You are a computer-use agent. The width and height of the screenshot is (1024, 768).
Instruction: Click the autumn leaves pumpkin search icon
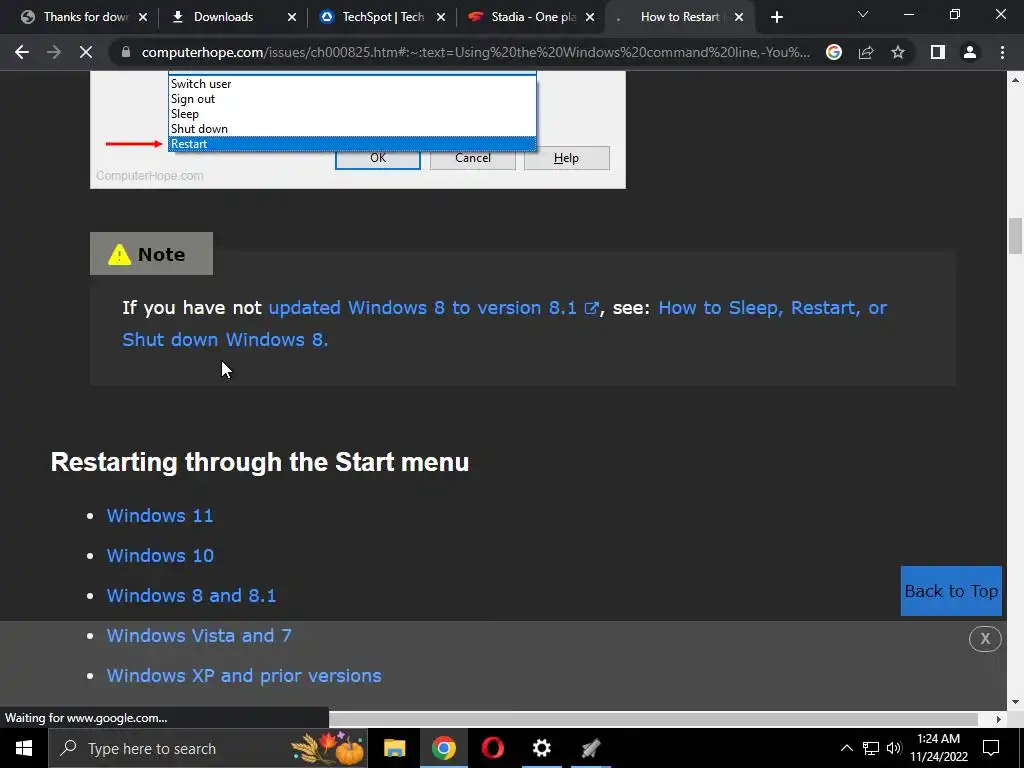click(328, 748)
